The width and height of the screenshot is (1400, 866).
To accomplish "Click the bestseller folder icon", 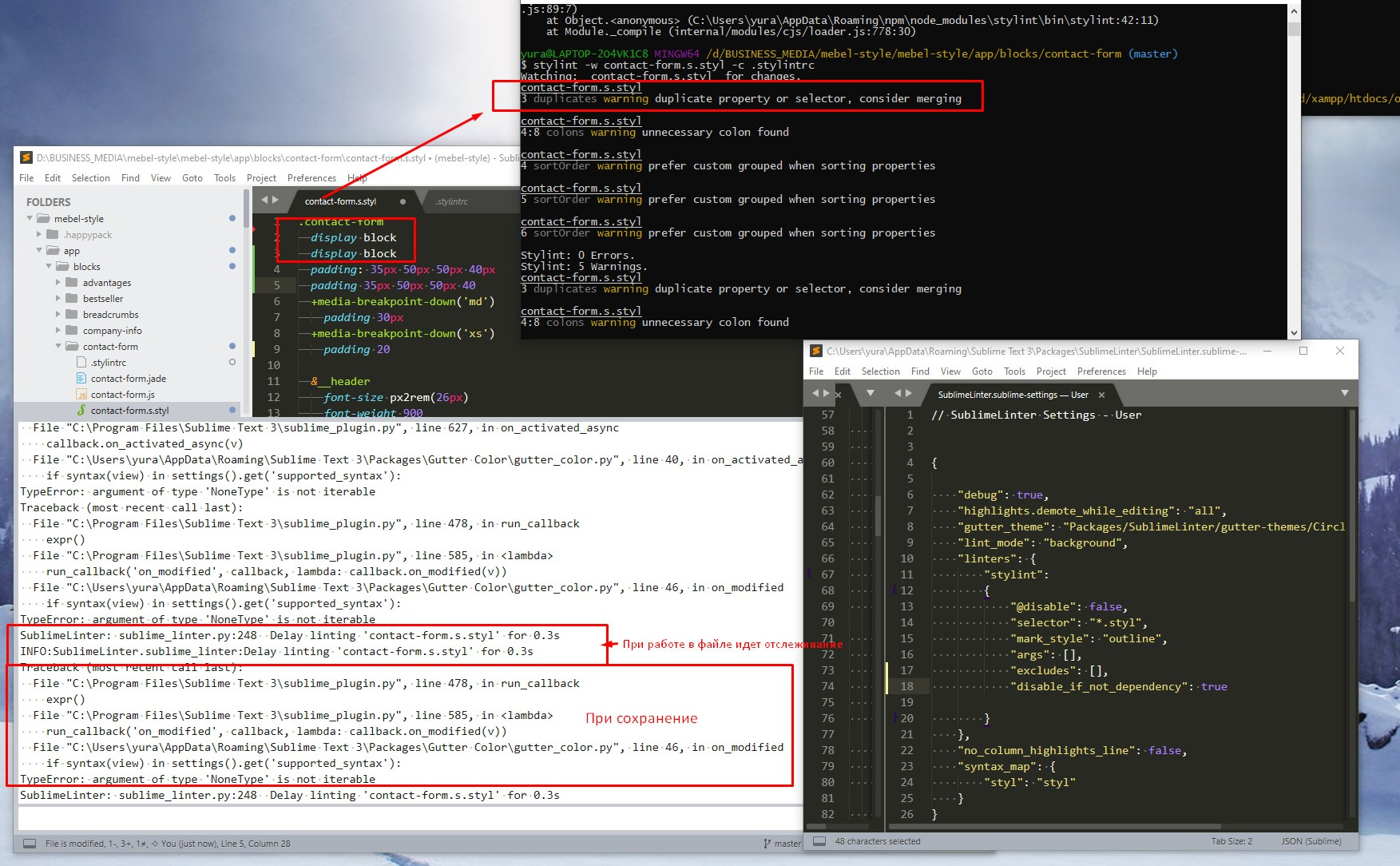I will 72,298.
